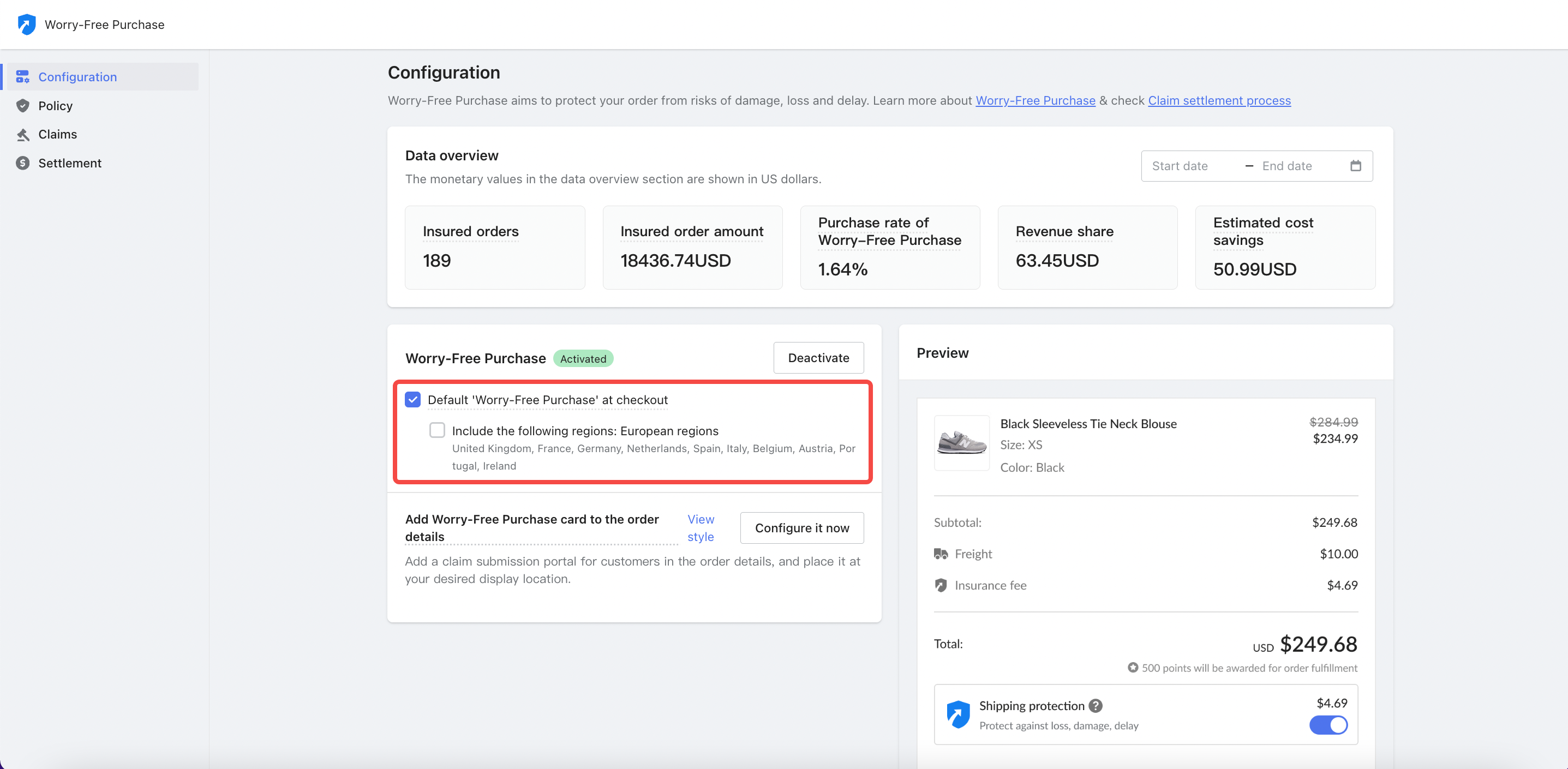The image size is (1568, 769).
Task: Check Include the following regions: European regions
Action: point(437,430)
